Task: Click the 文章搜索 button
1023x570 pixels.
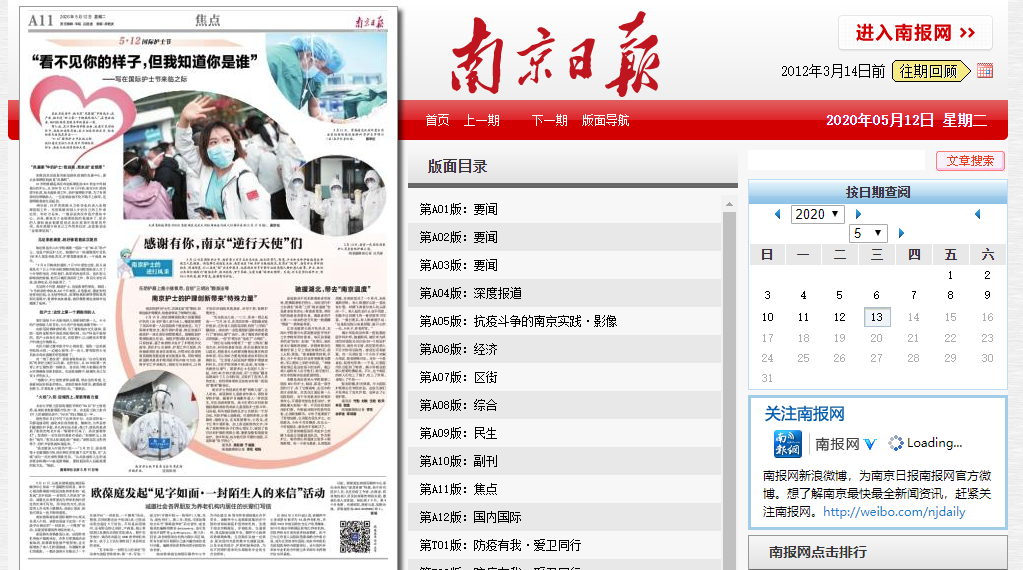Action: [970, 160]
